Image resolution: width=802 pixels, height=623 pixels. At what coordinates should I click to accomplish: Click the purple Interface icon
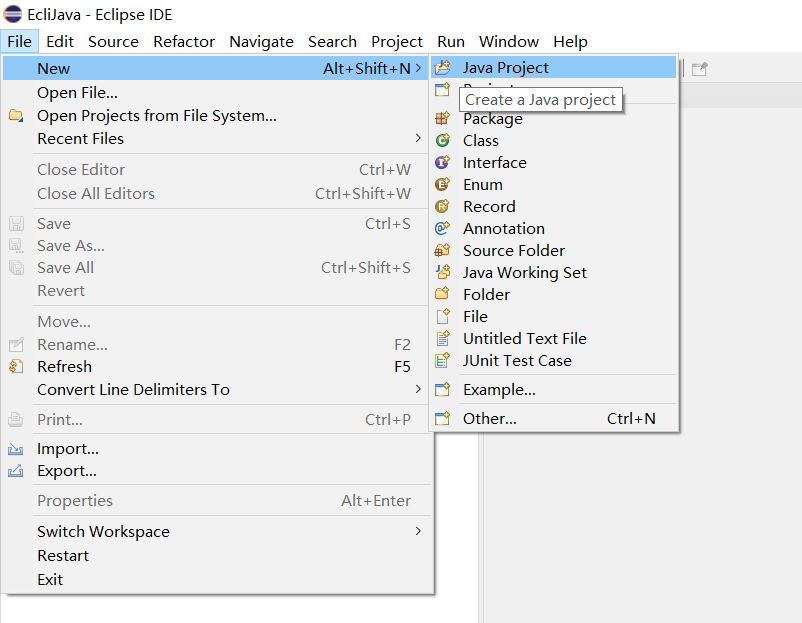[x=442, y=162]
